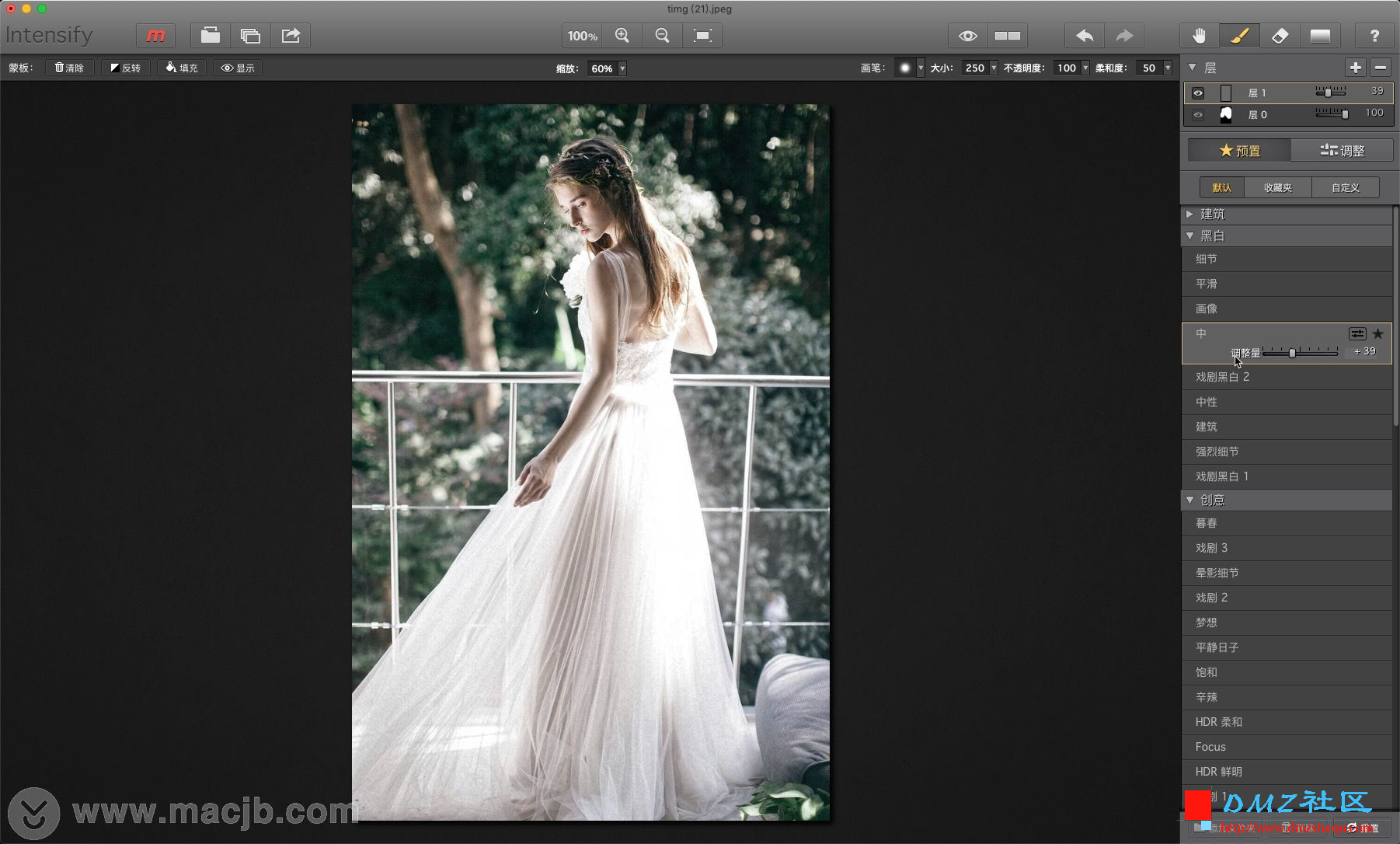Set zoom to 100% button
Viewport: 1400px width, 844px height.
pos(582,36)
